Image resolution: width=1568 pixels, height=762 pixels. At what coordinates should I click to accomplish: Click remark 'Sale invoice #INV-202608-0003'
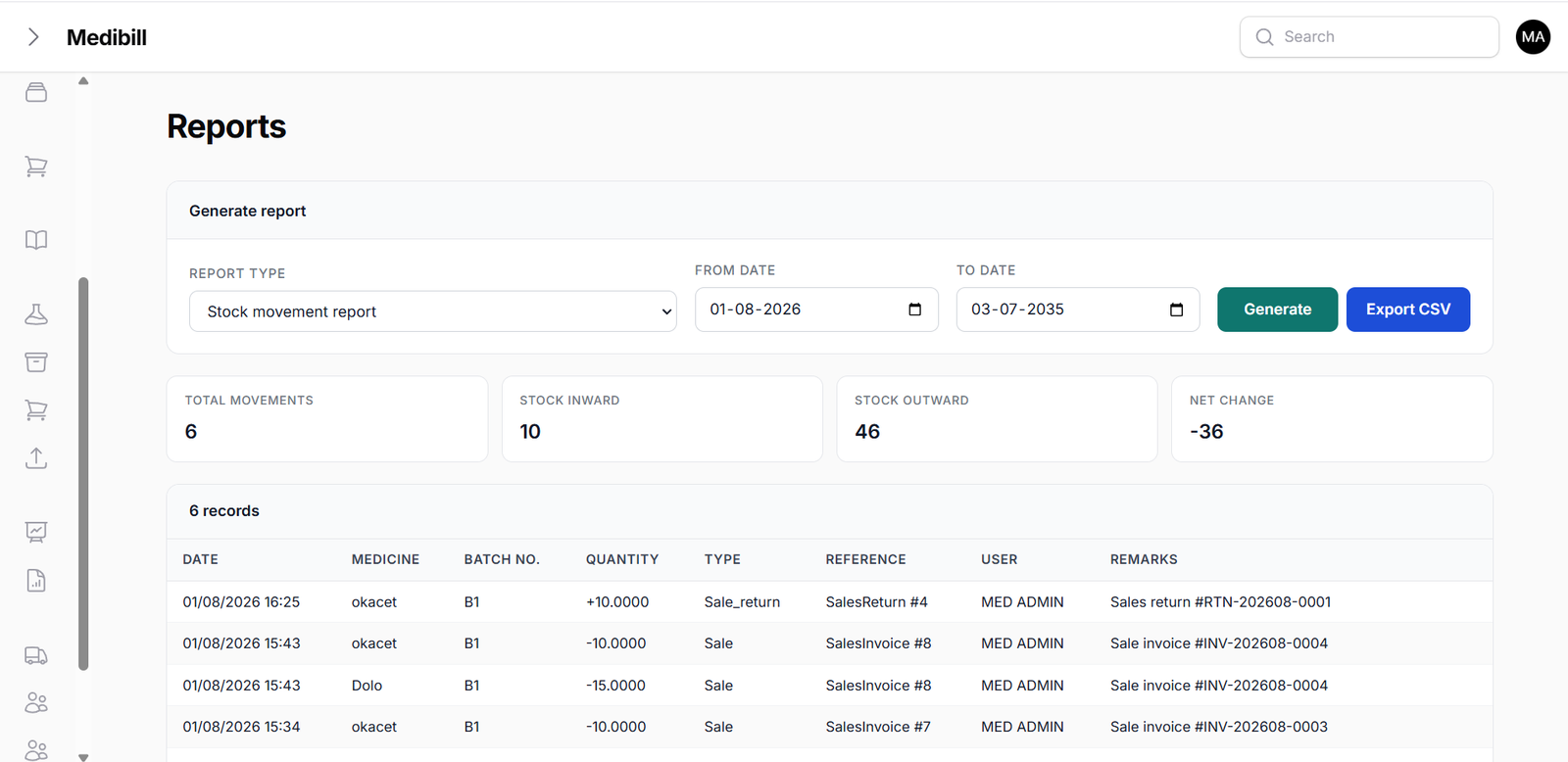tap(1219, 727)
